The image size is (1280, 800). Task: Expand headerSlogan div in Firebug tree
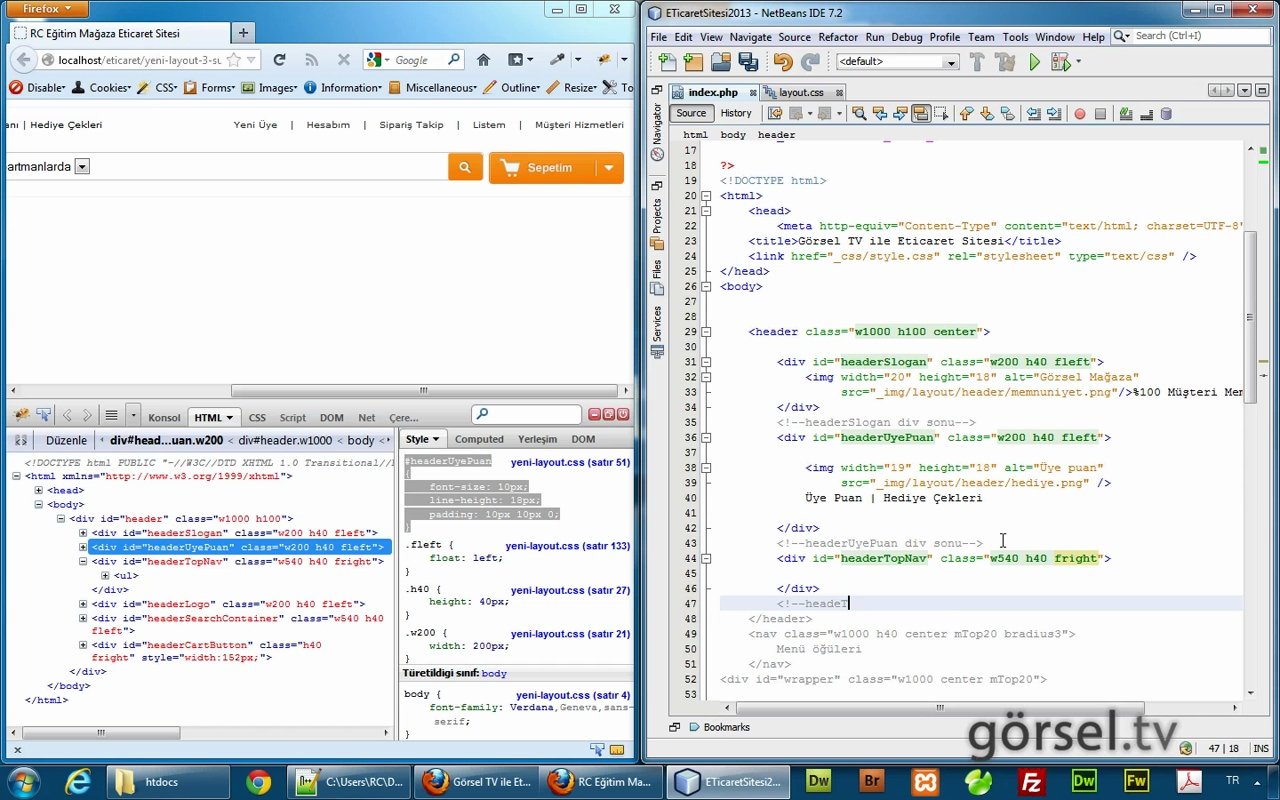[83, 533]
